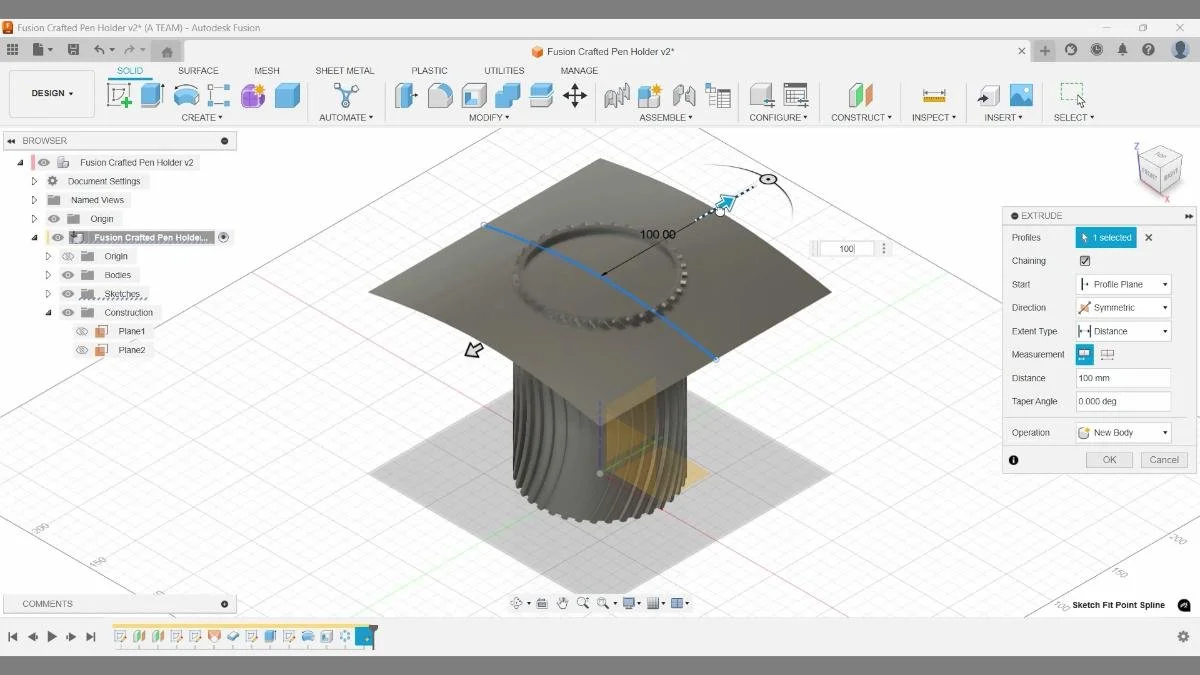
Task: Click the Distance field showing 100 mm
Action: 1122,377
